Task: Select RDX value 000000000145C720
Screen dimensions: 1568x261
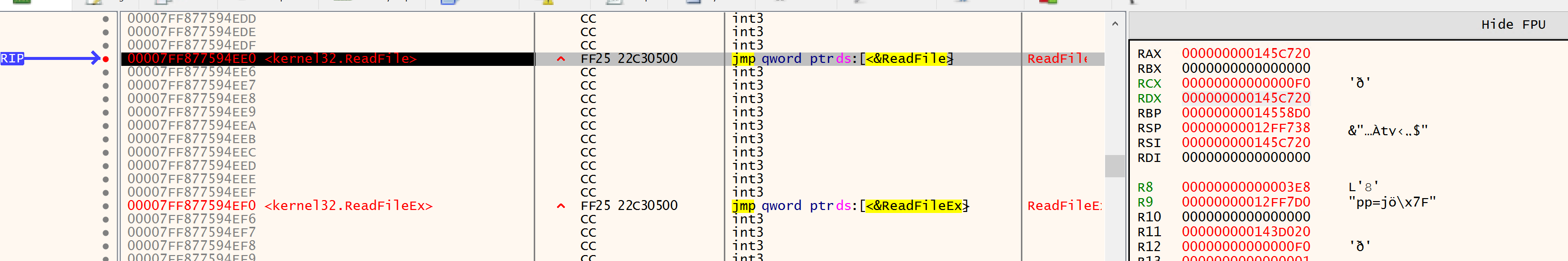Action: point(1246,99)
